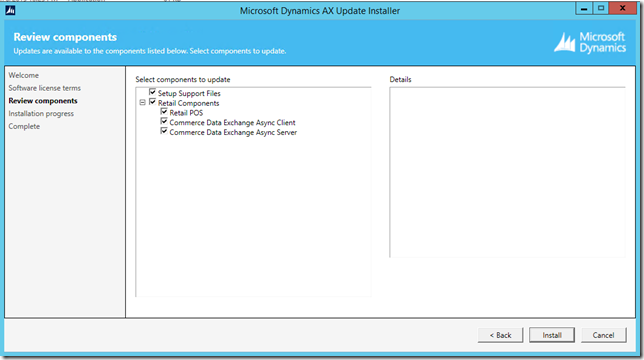644x360 pixels.
Task: Toggle the Retail Components checkbox
Action: [152, 102]
